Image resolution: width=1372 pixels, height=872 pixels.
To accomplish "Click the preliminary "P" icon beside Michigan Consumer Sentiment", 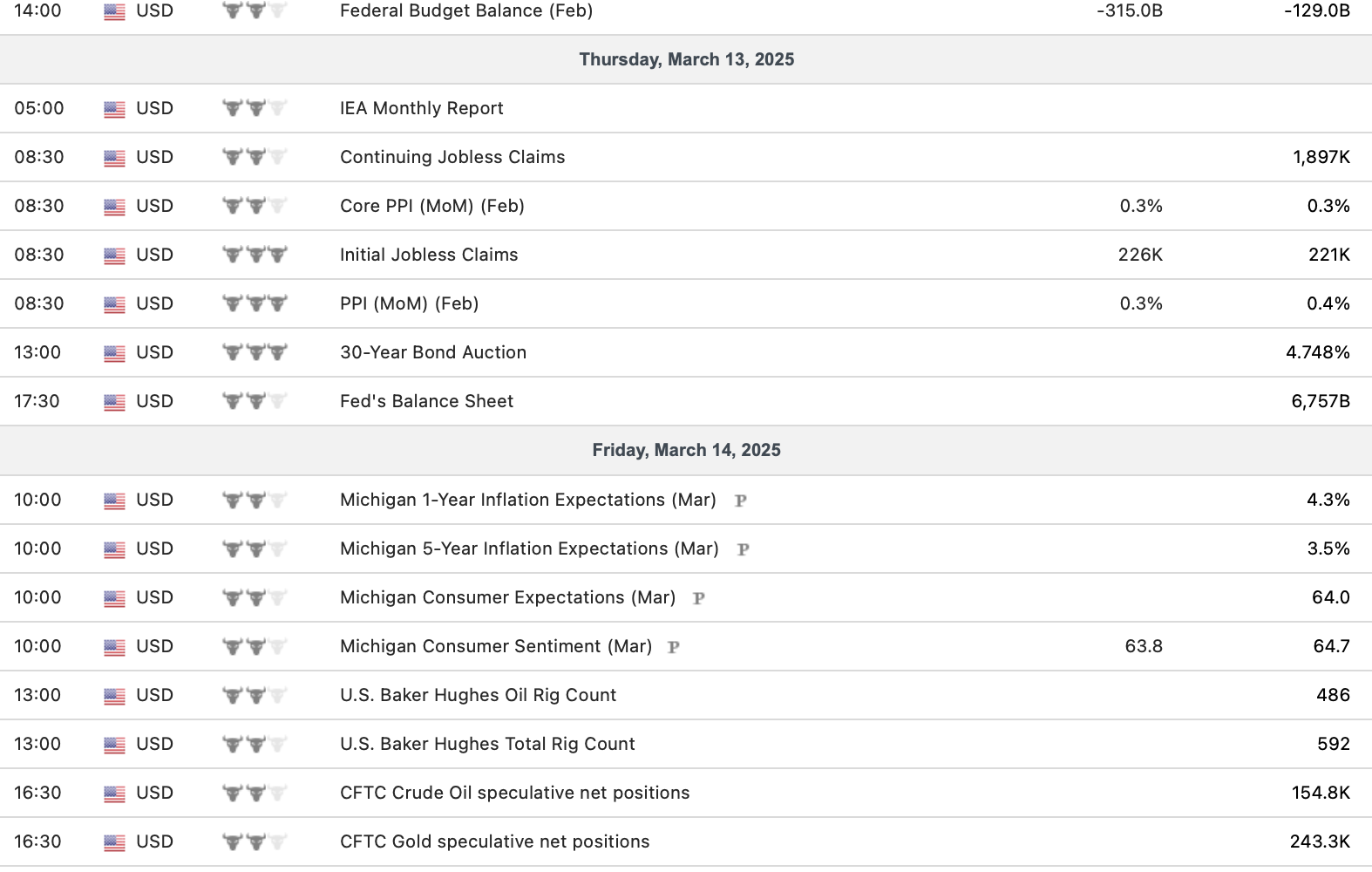I will pos(674,647).
